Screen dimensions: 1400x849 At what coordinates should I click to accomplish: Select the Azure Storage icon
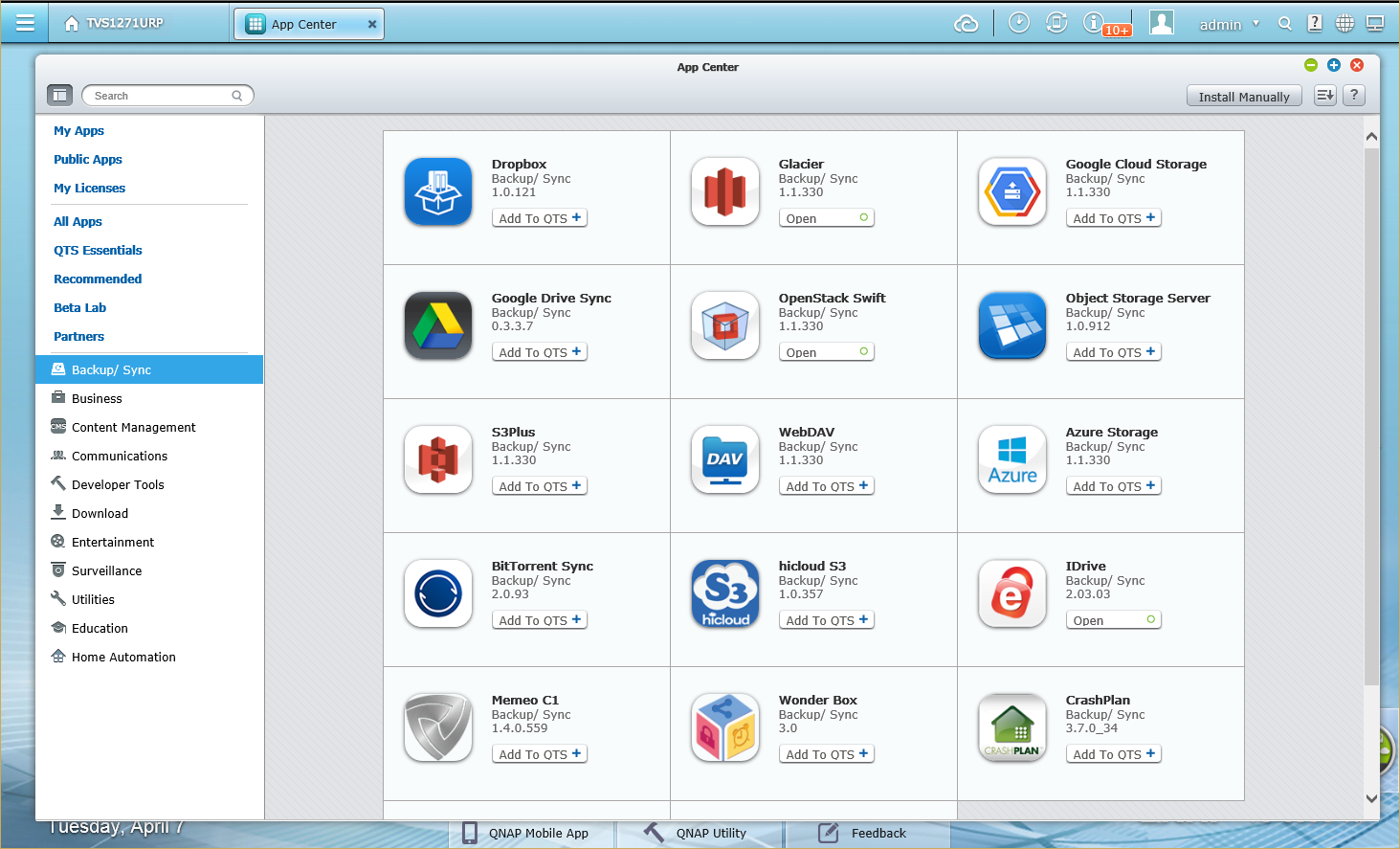pyautogui.click(x=1012, y=459)
